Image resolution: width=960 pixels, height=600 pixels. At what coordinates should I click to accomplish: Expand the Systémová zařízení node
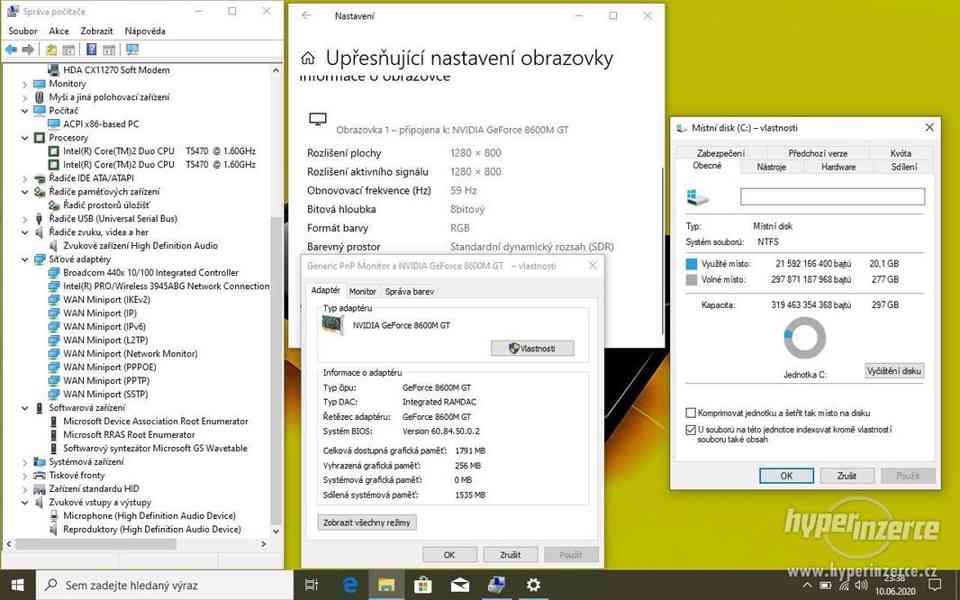click(x=25, y=462)
